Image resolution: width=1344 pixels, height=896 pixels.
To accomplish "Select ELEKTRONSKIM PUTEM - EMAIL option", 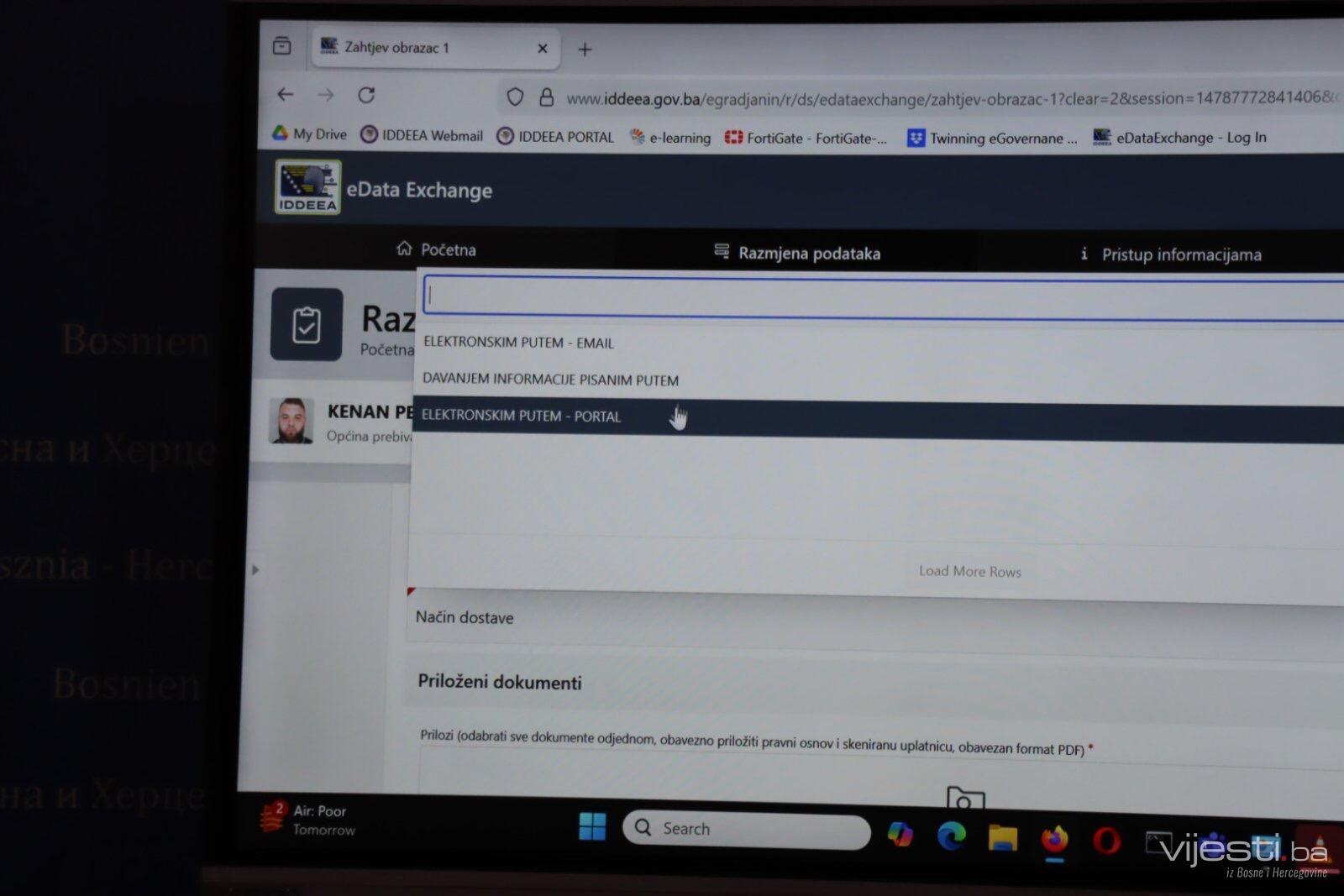I will coord(518,343).
